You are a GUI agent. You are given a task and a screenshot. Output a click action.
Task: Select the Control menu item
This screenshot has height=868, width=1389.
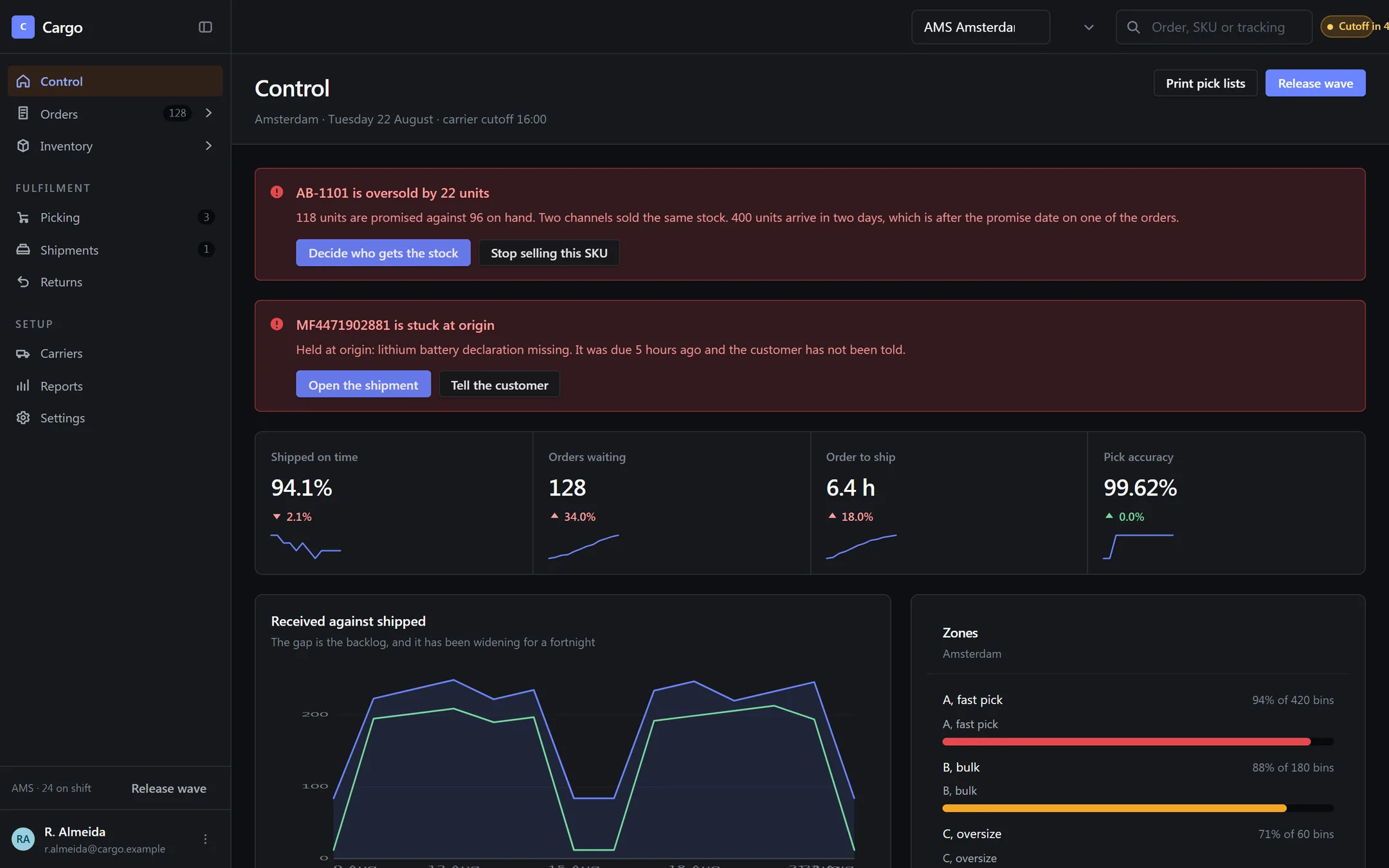pos(115,81)
